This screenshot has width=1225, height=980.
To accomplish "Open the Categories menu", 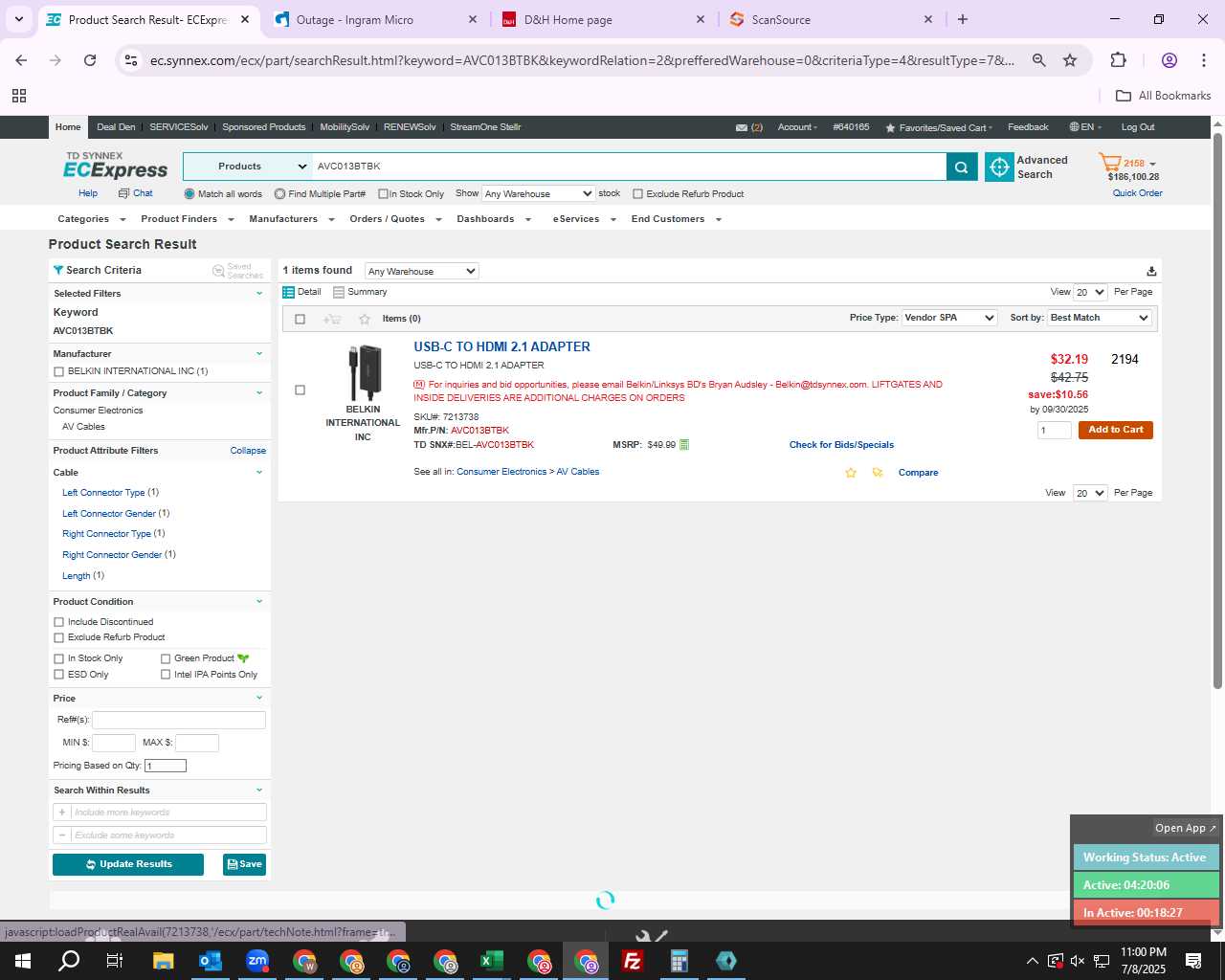I will [91, 219].
